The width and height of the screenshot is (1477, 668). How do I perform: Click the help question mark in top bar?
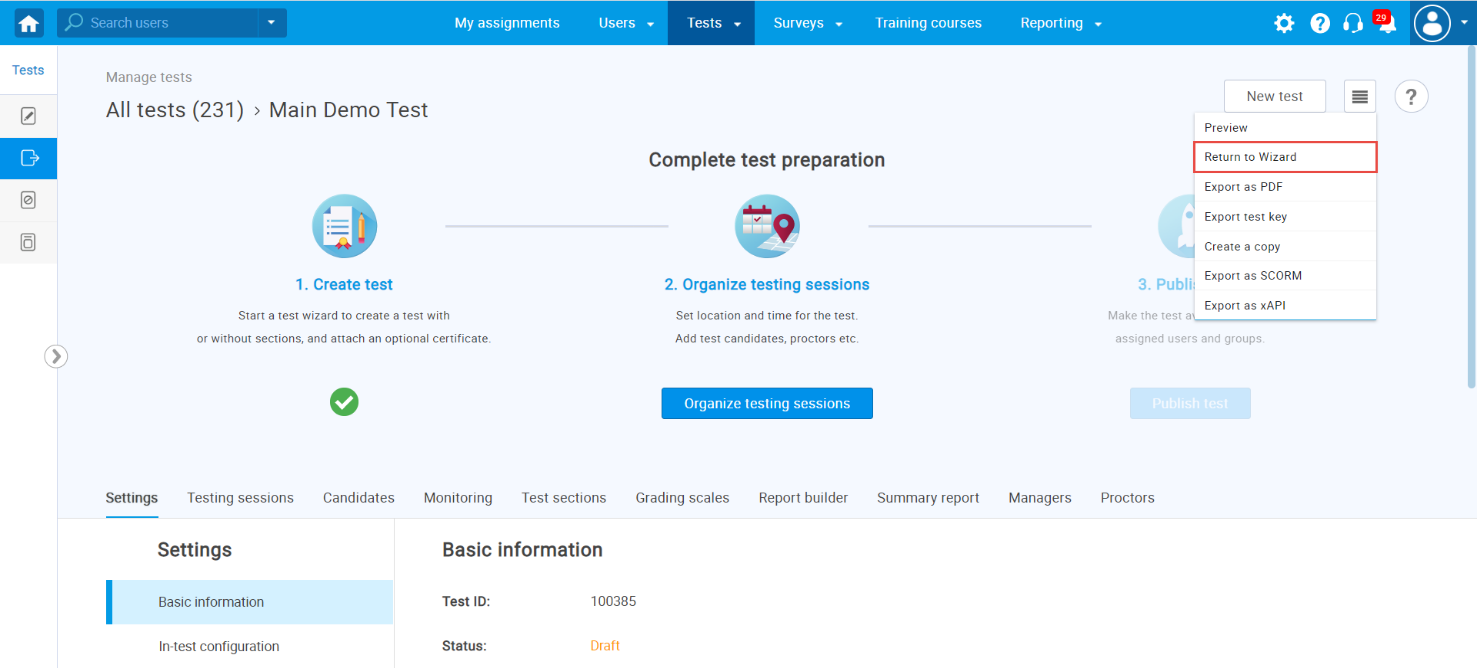pos(1320,23)
